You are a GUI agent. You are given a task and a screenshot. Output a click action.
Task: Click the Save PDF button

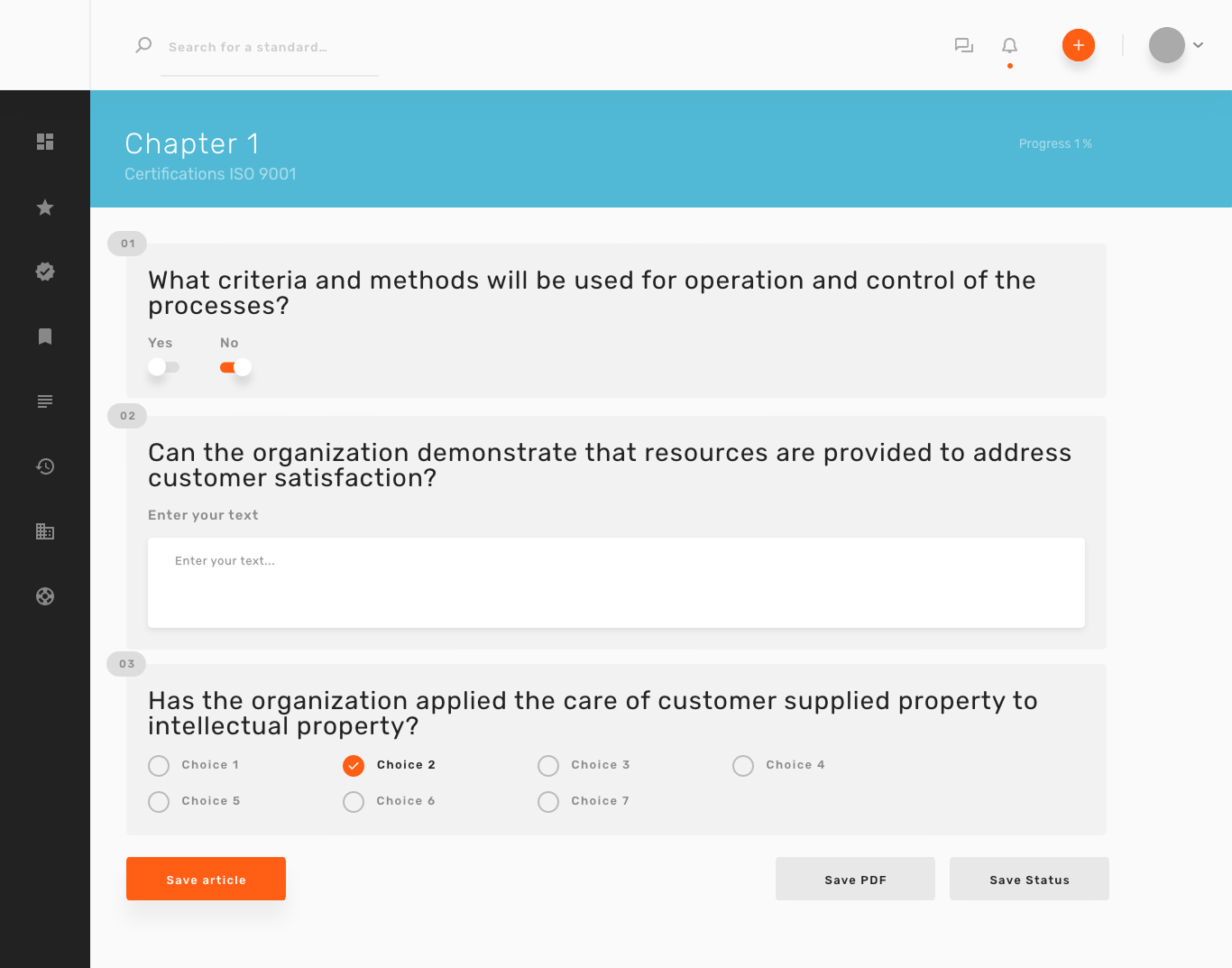(x=855, y=879)
